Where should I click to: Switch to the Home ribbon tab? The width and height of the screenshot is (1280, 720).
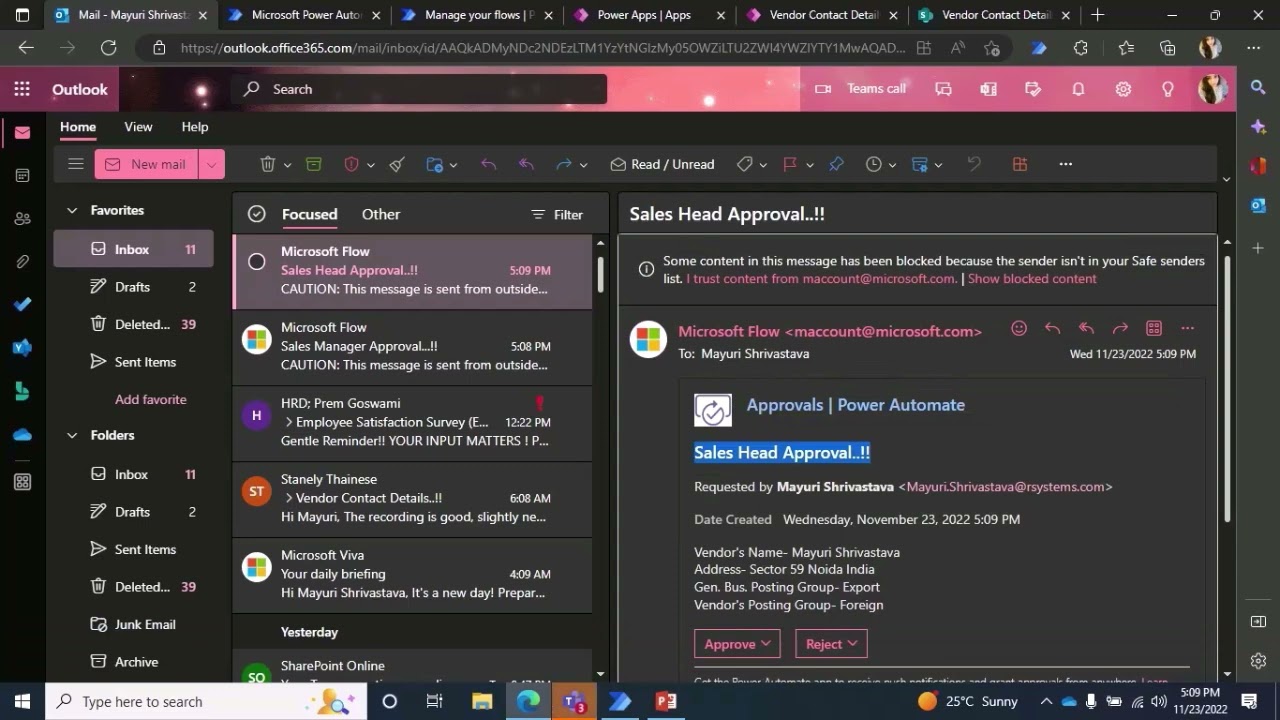[x=78, y=127]
